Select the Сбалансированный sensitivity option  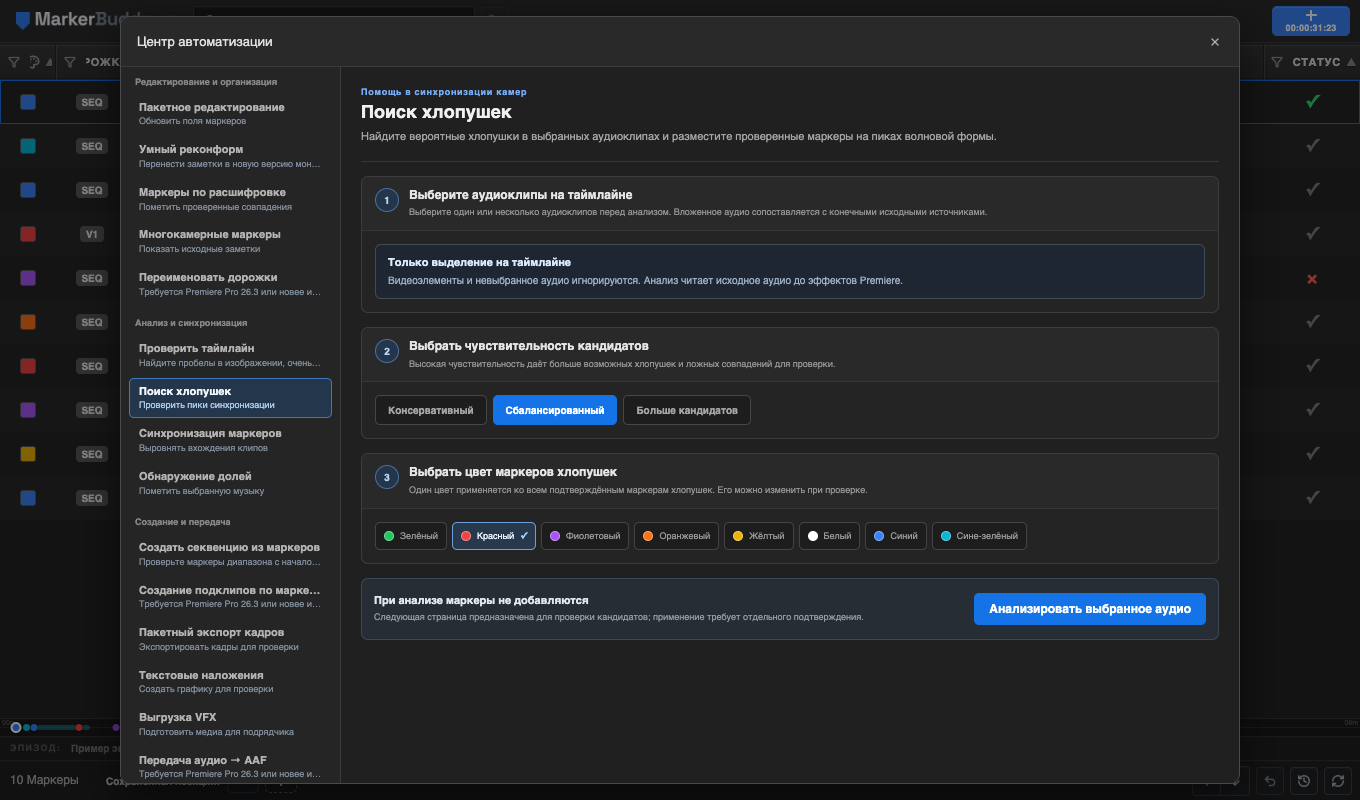click(555, 410)
